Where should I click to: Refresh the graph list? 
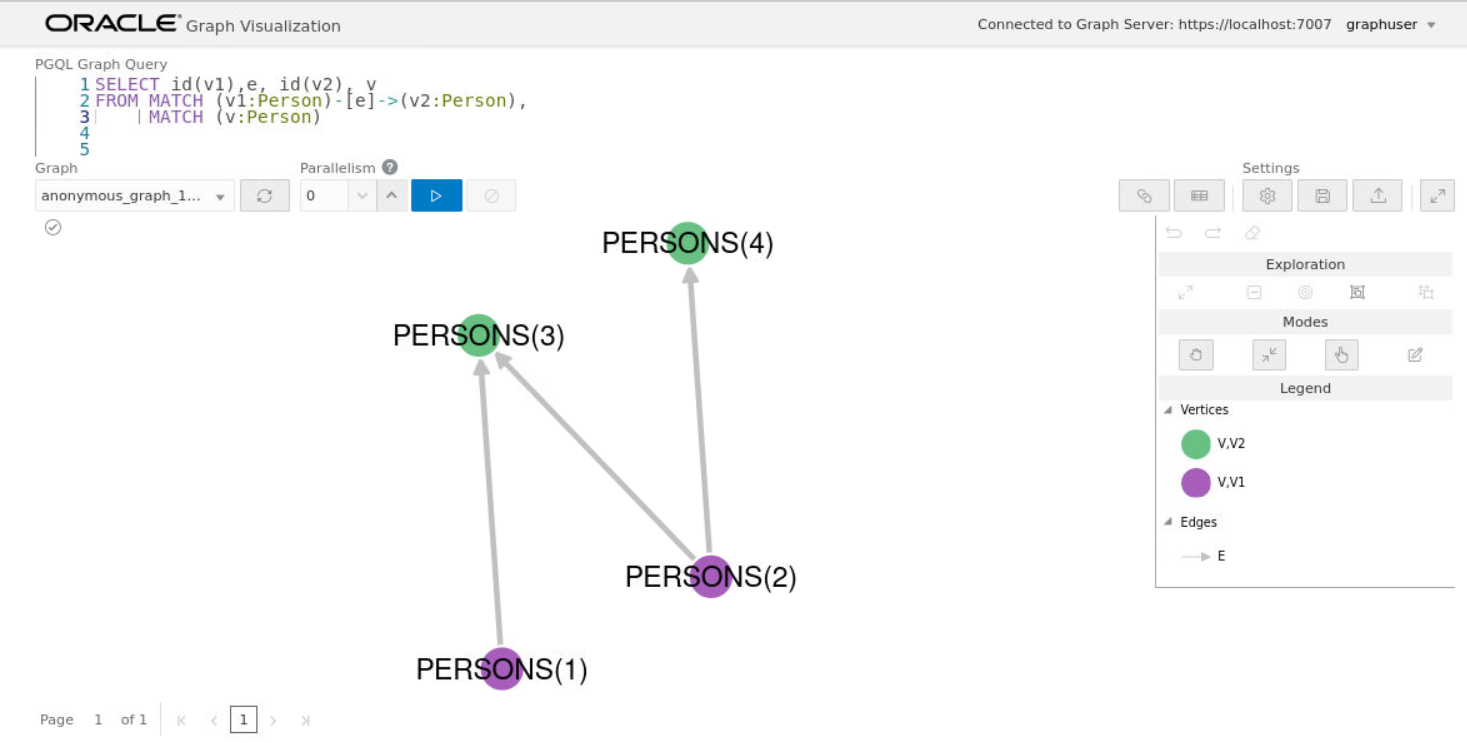[265, 196]
